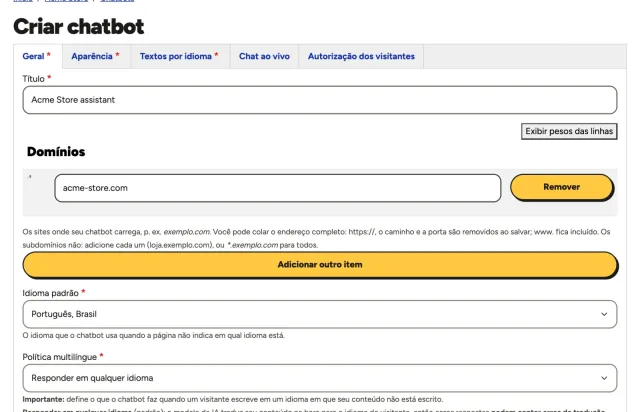Open the Política multilíngue dropdown
This screenshot has width=640, height=412.
(x=320, y=378)
